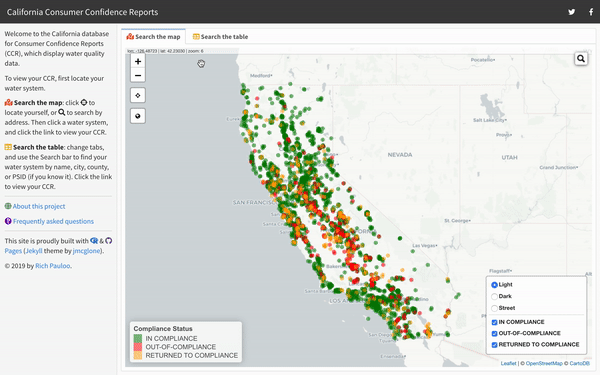Click the Twitter icon in header
600x375 pixels.
click(x=571, y=12)
